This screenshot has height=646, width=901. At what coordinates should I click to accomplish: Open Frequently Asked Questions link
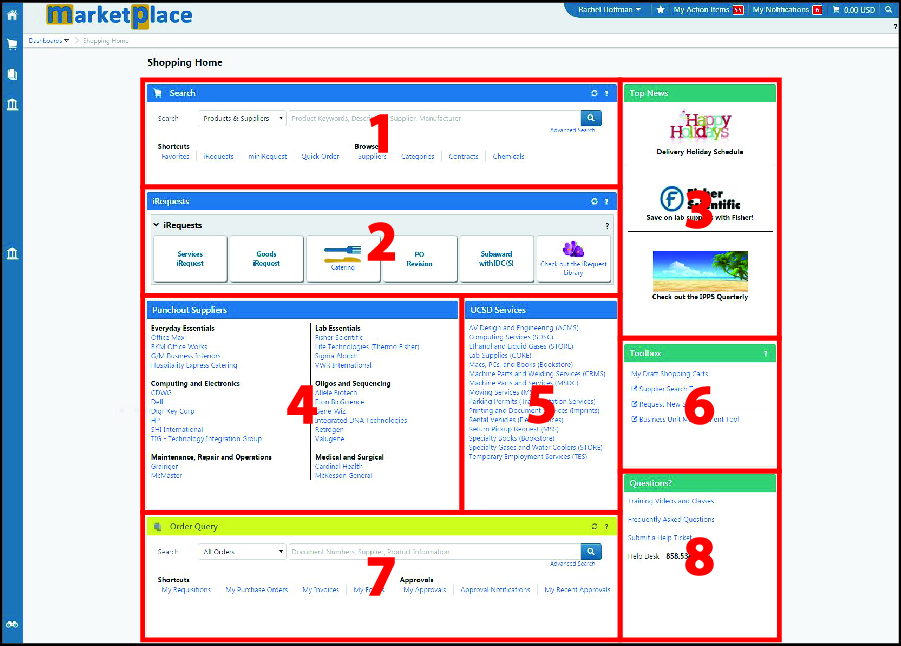(x=671, y=519)
